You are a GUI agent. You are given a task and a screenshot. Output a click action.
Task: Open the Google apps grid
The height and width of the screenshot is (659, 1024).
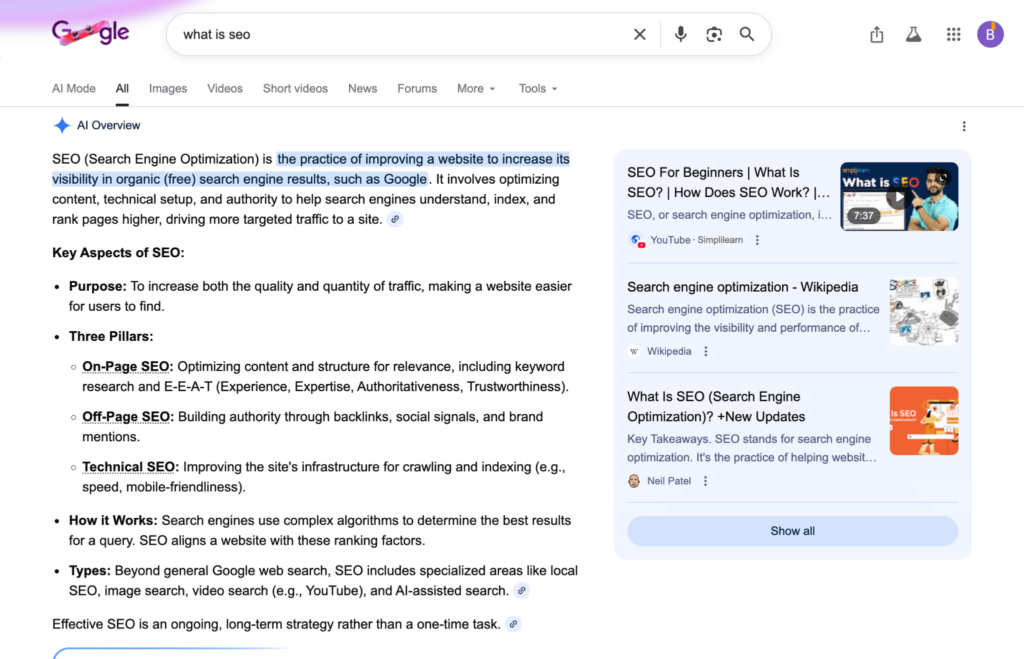[x=953, y=34]
